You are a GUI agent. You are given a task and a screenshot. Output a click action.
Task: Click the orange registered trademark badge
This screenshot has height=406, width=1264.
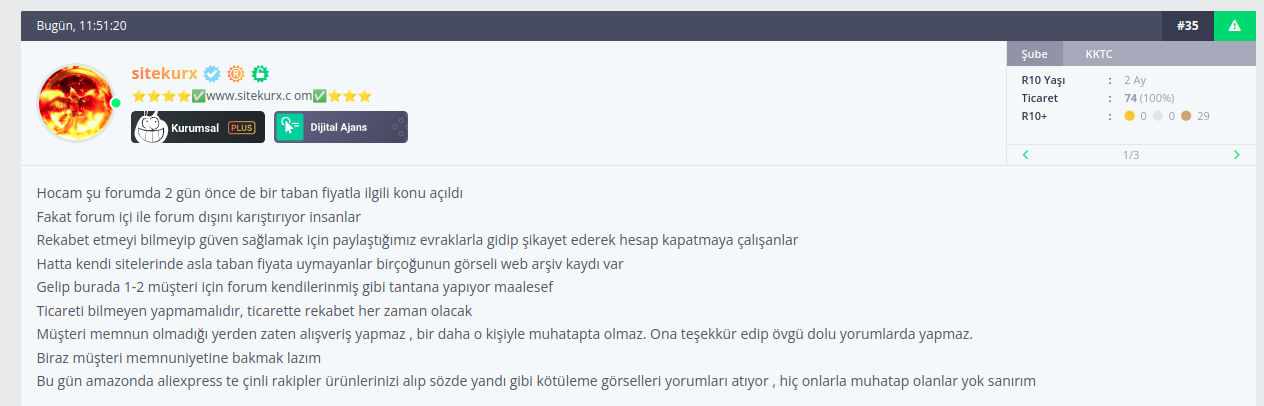coord(236,73)
